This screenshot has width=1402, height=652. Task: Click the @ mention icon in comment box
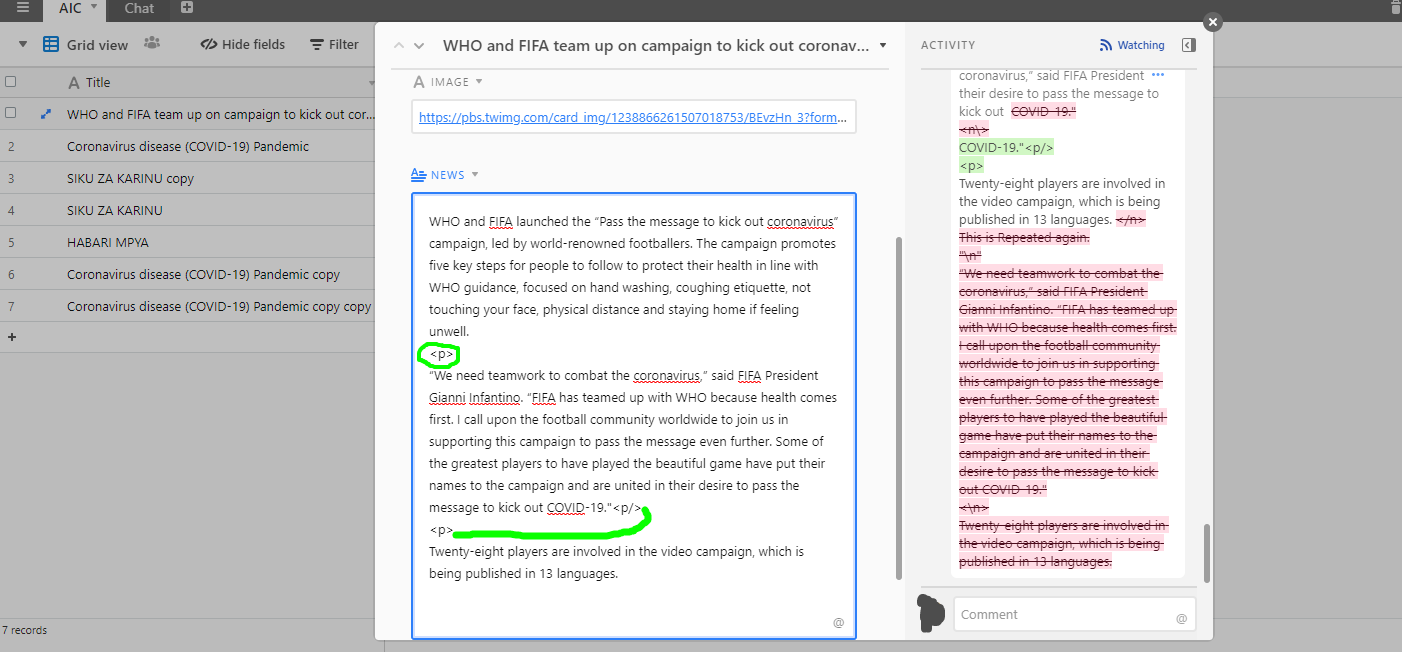(x=1181, y=618)
